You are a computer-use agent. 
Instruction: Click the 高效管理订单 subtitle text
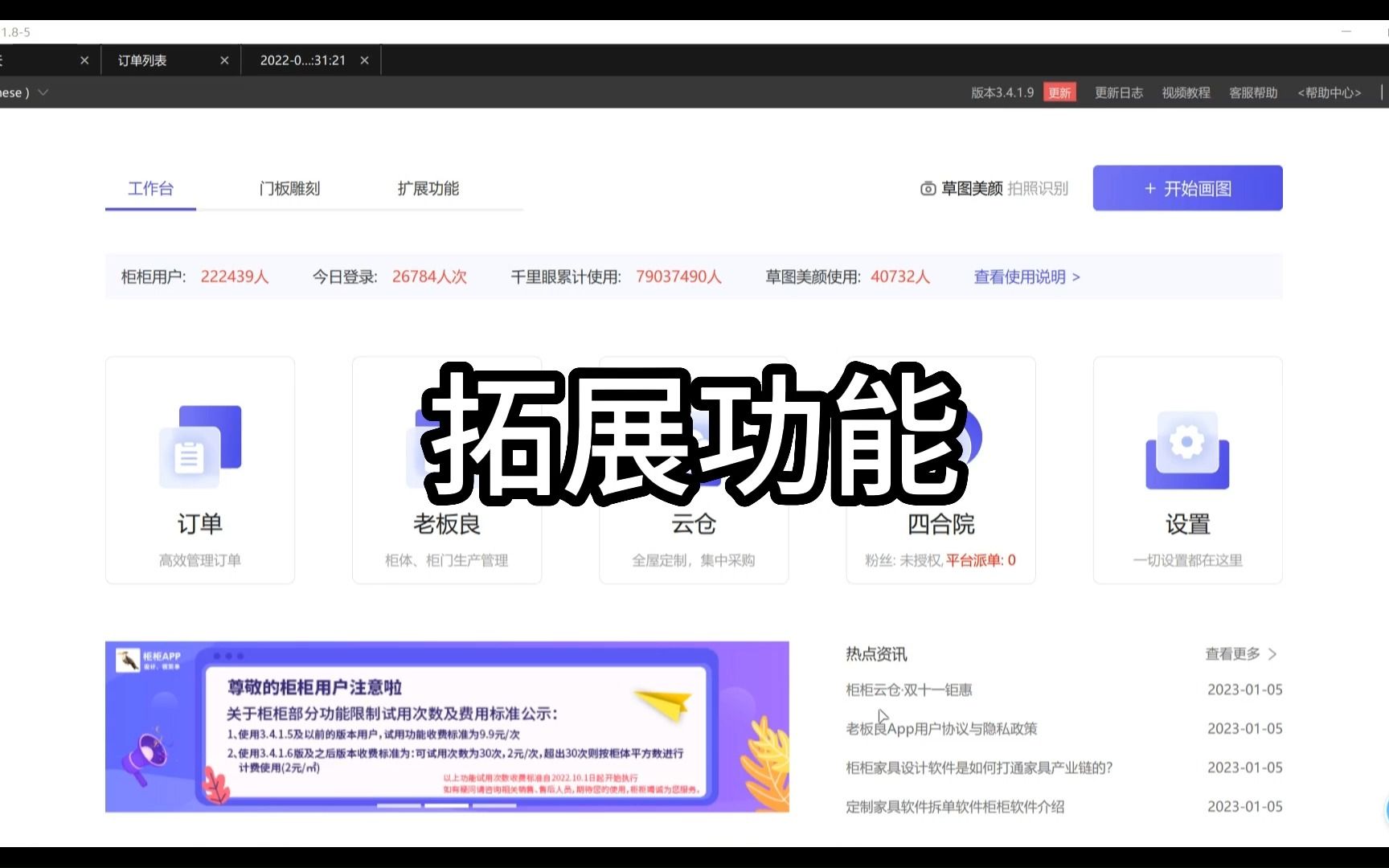[x=200, y=560]
